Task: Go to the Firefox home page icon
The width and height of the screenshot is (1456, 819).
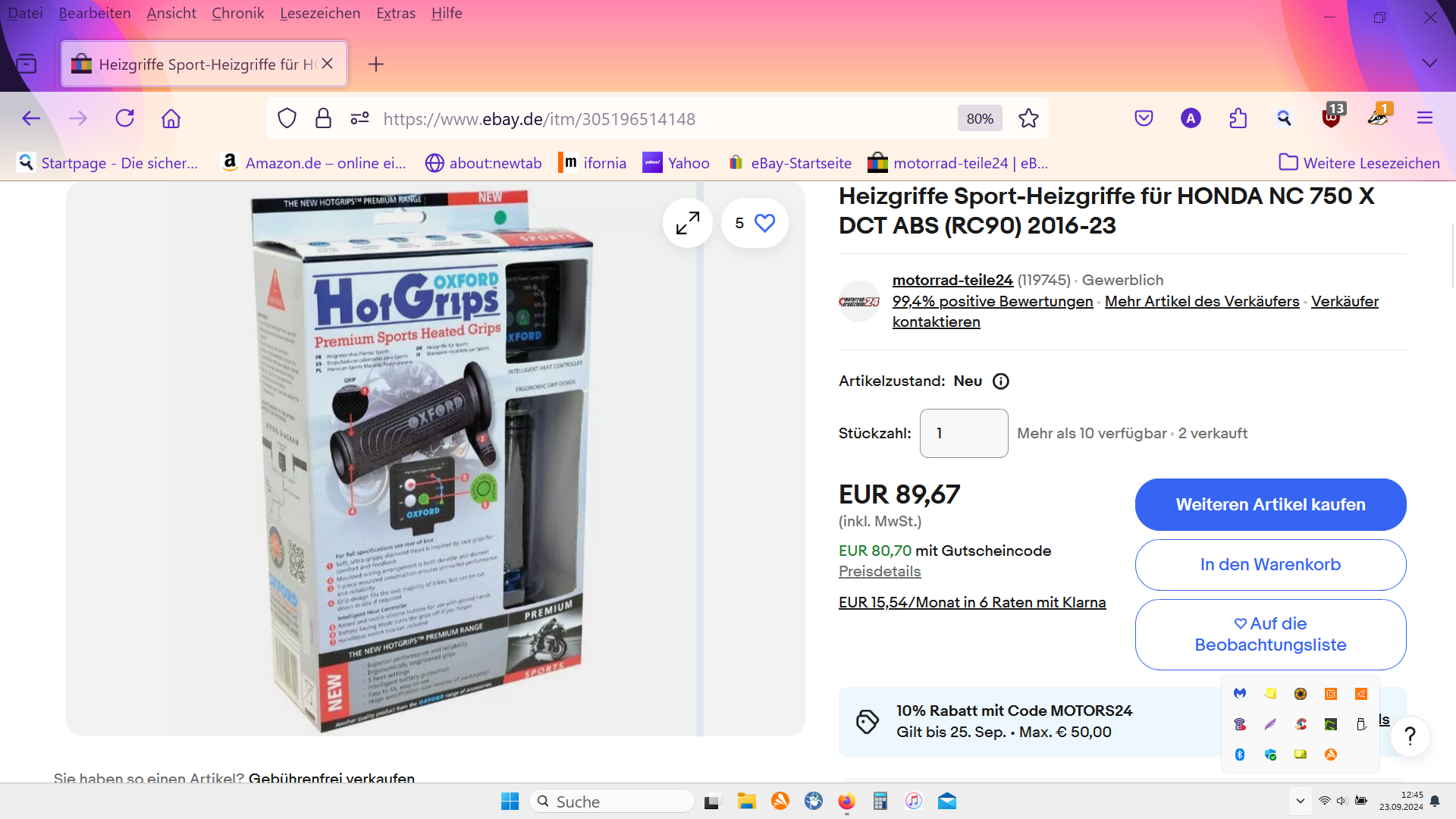Action: point(171,118)
